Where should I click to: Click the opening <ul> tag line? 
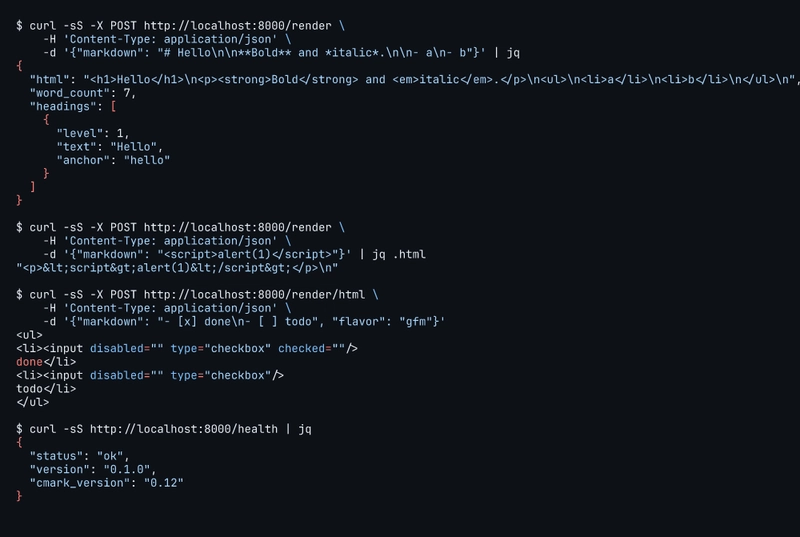coord(30,335)
